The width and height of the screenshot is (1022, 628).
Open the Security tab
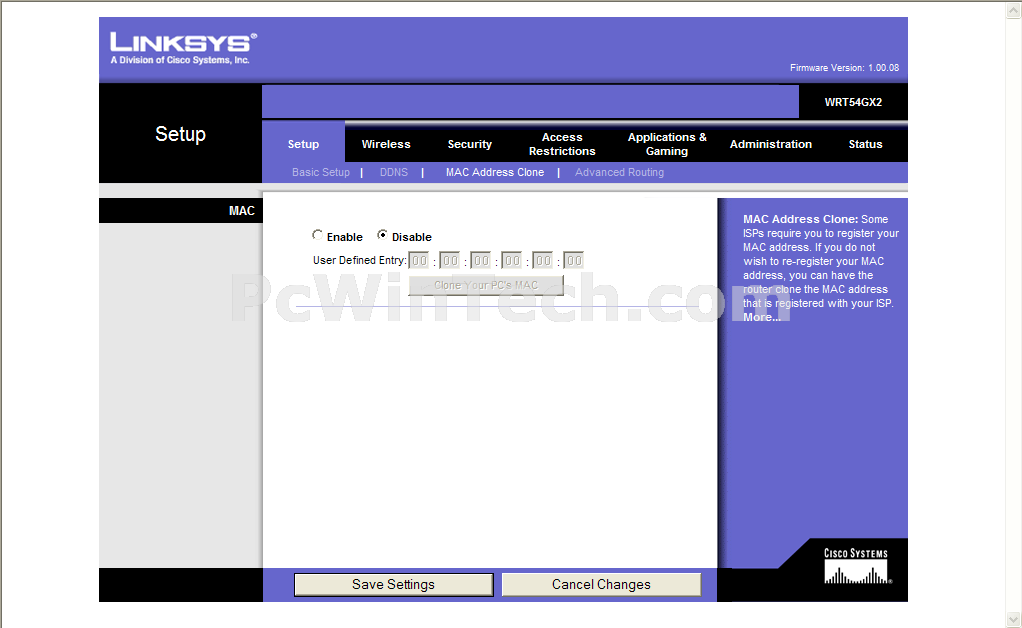[x=469, y=144]
